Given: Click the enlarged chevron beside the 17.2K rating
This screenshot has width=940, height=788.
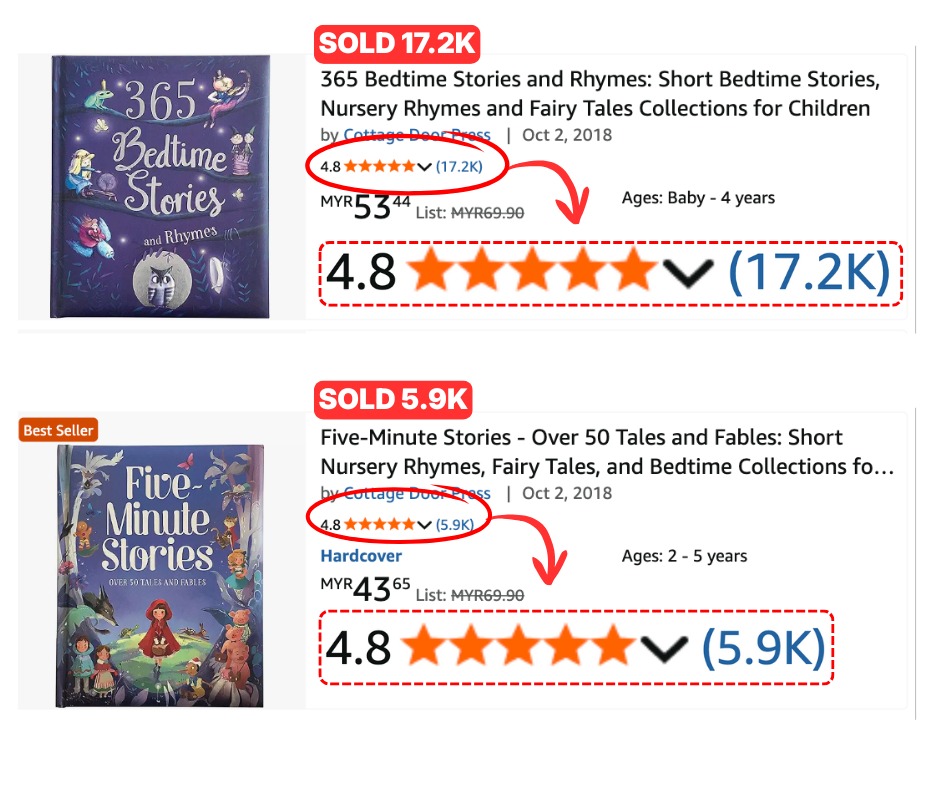Looking at the screenshot, I should pyautogui.click(x=686, y=273).
